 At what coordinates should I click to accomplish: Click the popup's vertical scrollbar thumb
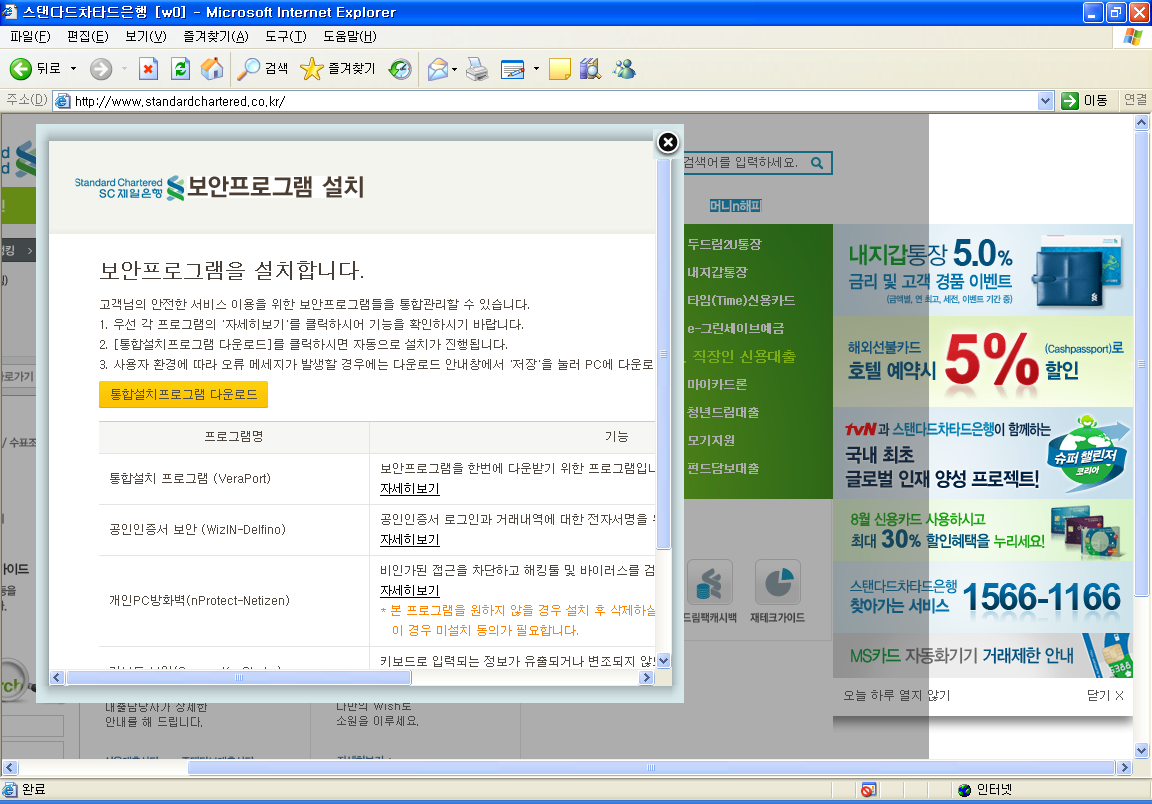coord(663,353)
